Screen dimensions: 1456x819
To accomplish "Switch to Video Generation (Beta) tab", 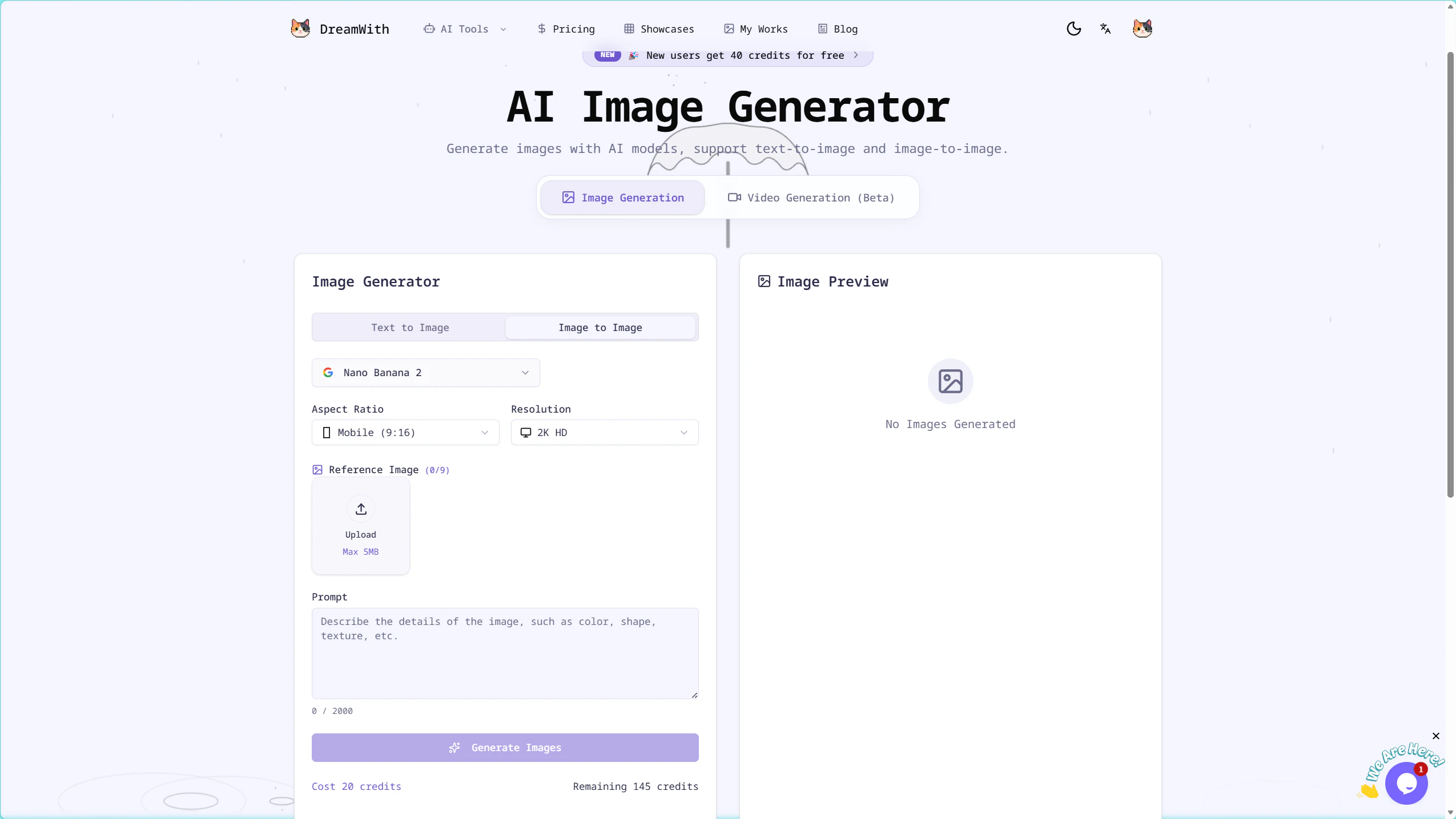I will [811, 197].
